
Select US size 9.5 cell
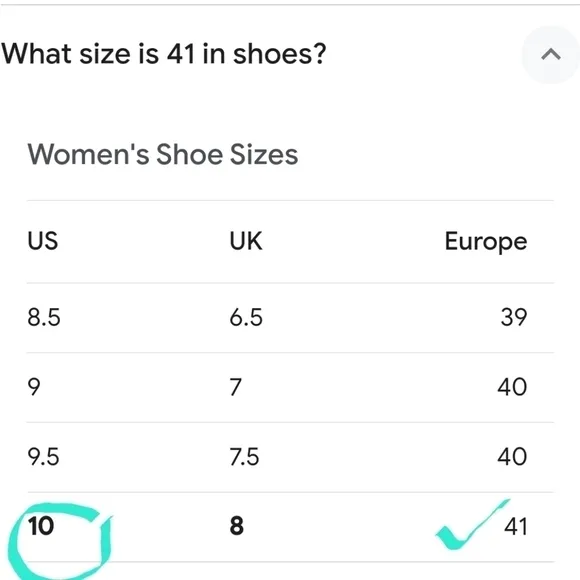click(x=43, y=457)
